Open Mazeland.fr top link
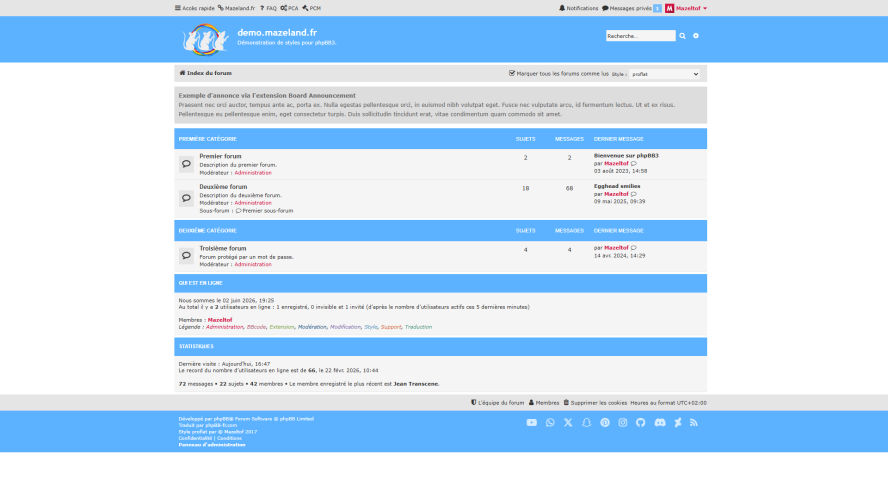Screen dimensions: 888x500 [x=236, y=8]
